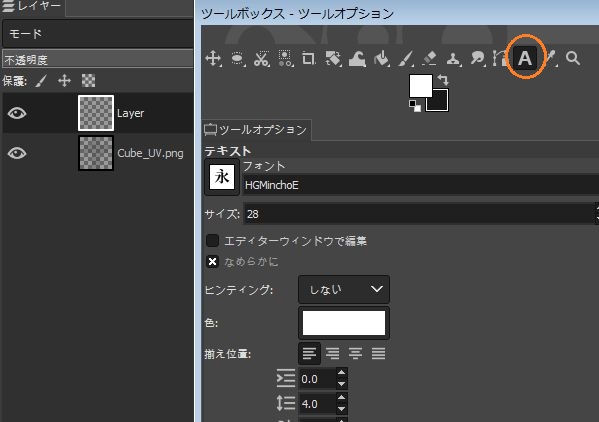Swap foreground and background colors
Image resolution: width=599 pixels, height=422 pixels.
[x=443, y=79]
